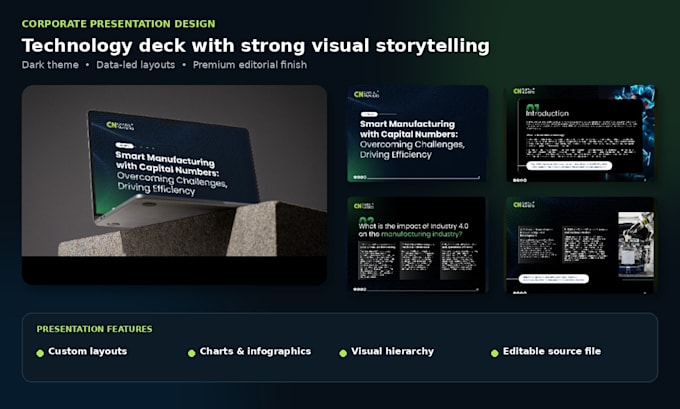The width and height of the screenshot is (680, 409).
Task: Click the robot photo in the fourth slide
Action: 636,244
